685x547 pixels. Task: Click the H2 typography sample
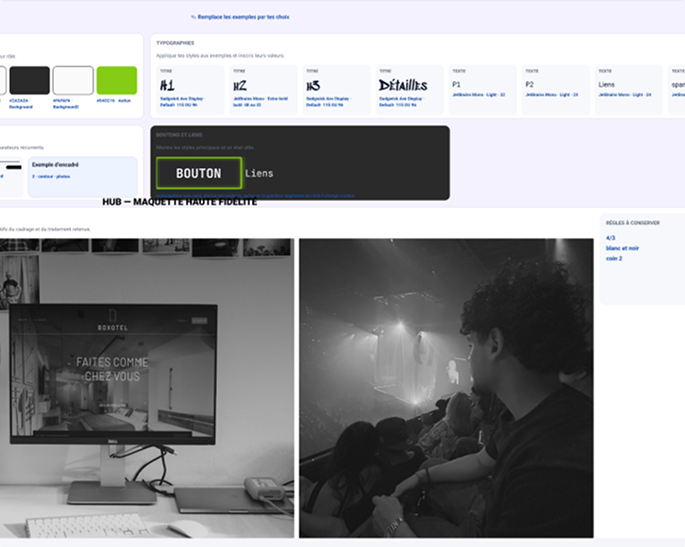pyautogui.click(x=240, y=85)
